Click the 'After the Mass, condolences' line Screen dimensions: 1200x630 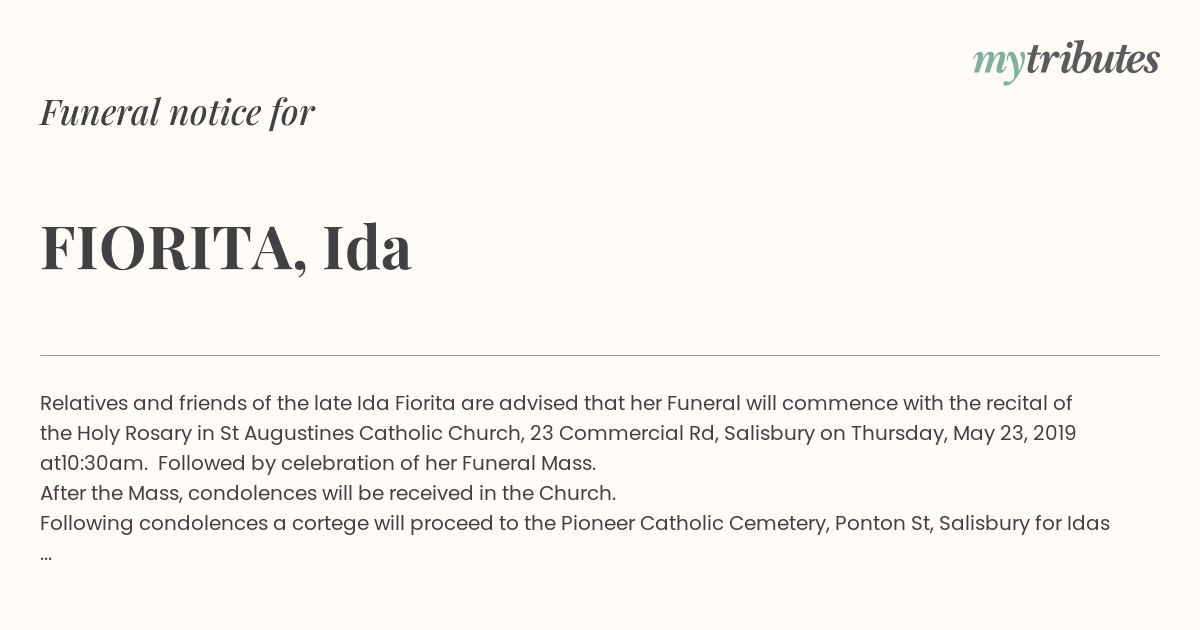point(328,493)
